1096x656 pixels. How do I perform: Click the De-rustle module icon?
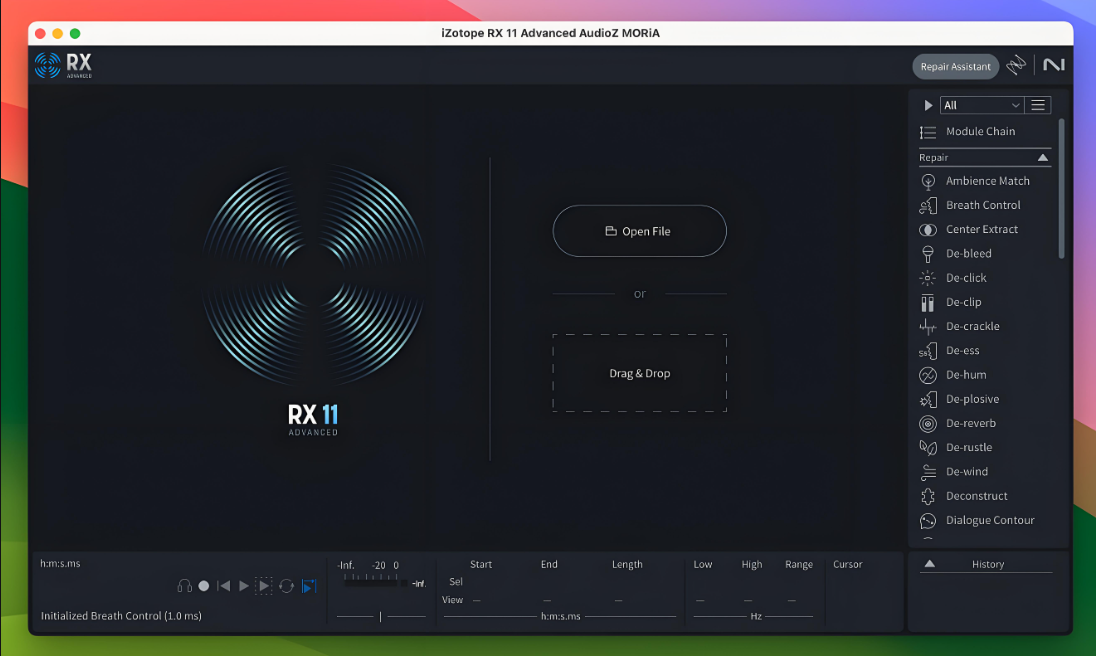(928, 448)
